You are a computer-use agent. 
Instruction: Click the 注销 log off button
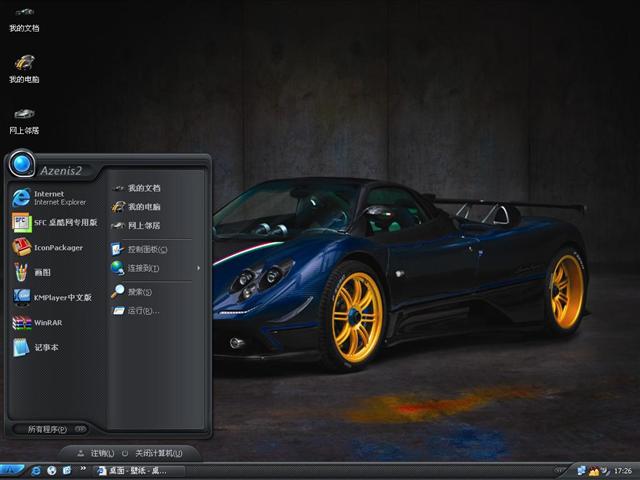[96, 453]
